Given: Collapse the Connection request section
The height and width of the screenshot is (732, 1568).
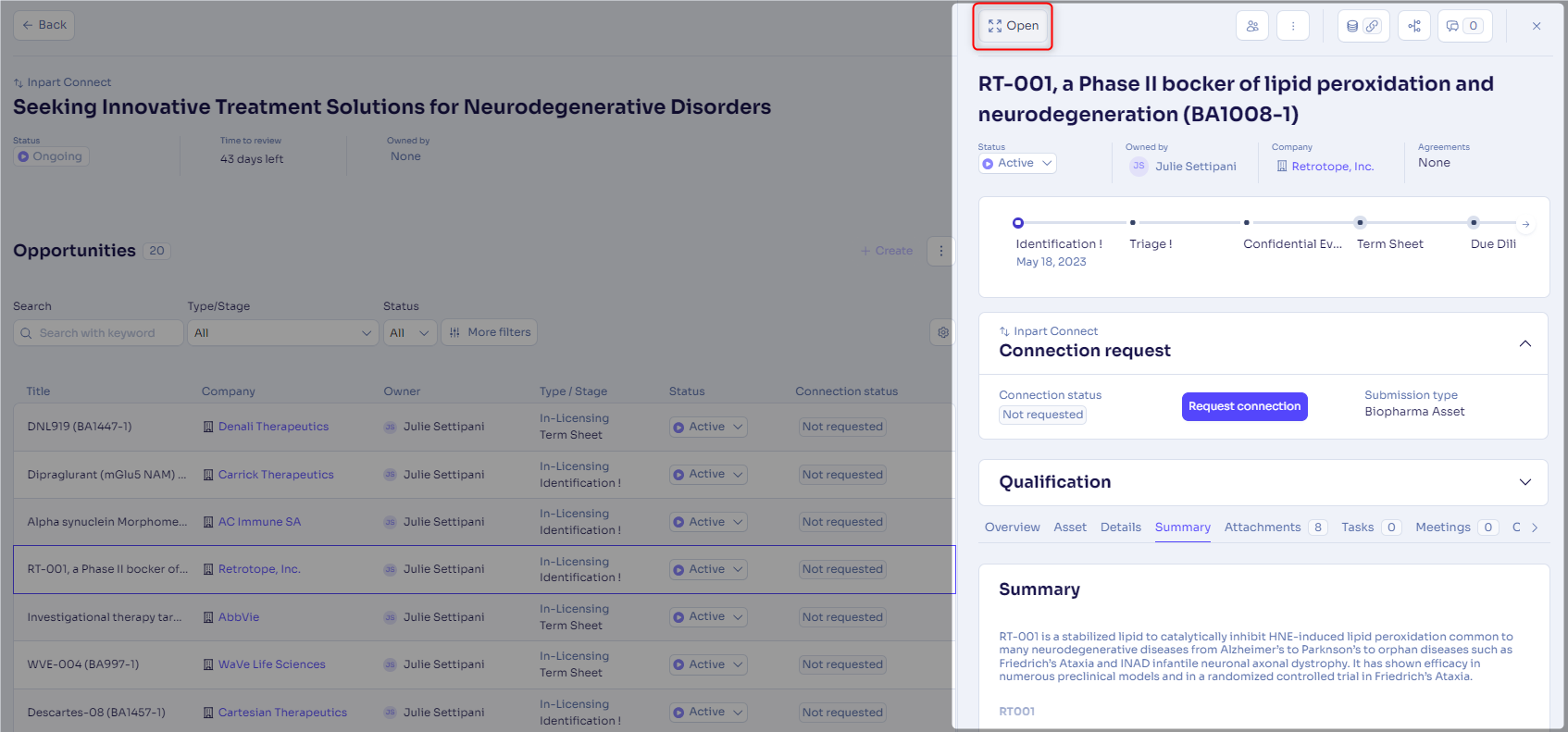Looking at the screenshot, I should click(1524, 344).
